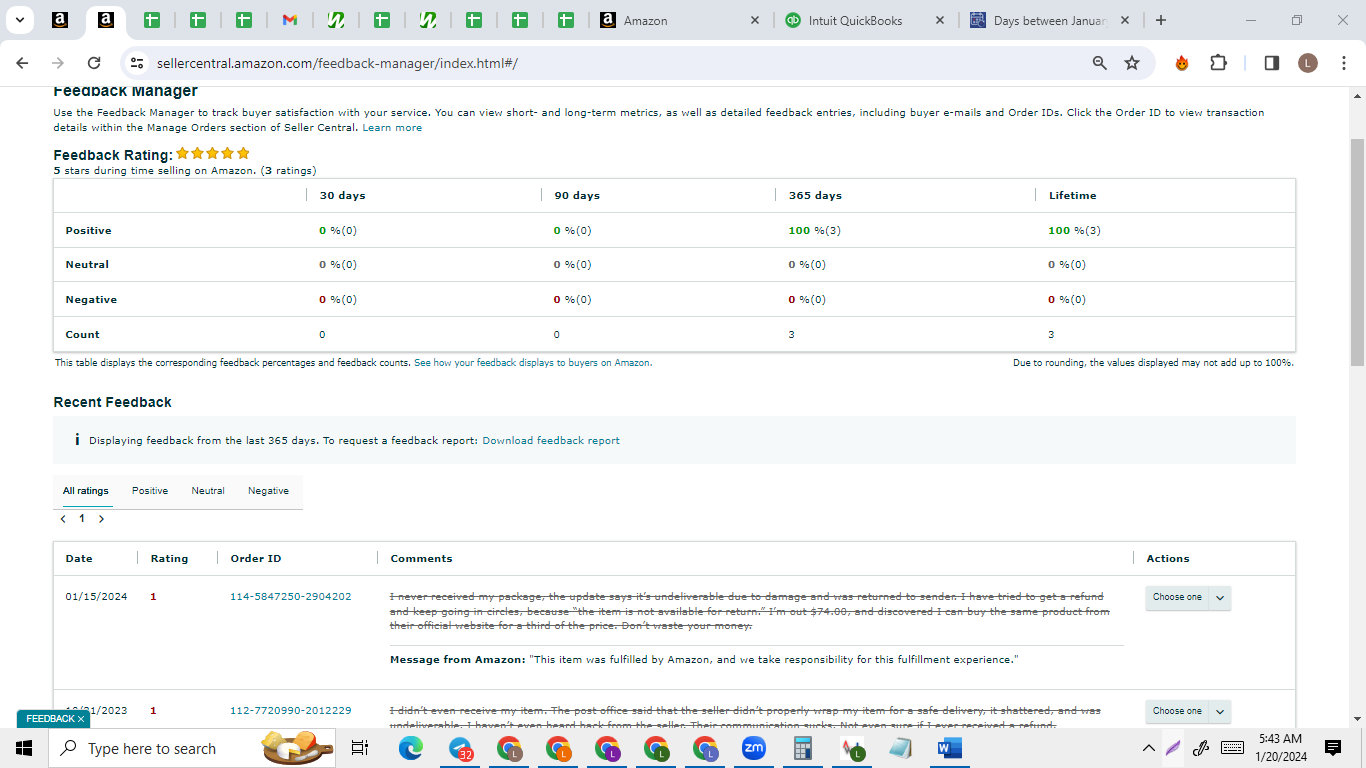
Task: Select the Negative feedback tab
Action: tap(268, 491)
